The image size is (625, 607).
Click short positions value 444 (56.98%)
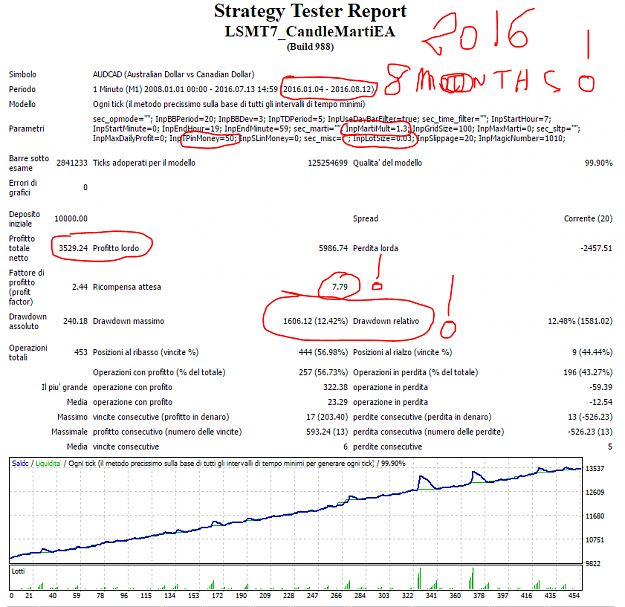click(323, 352)
